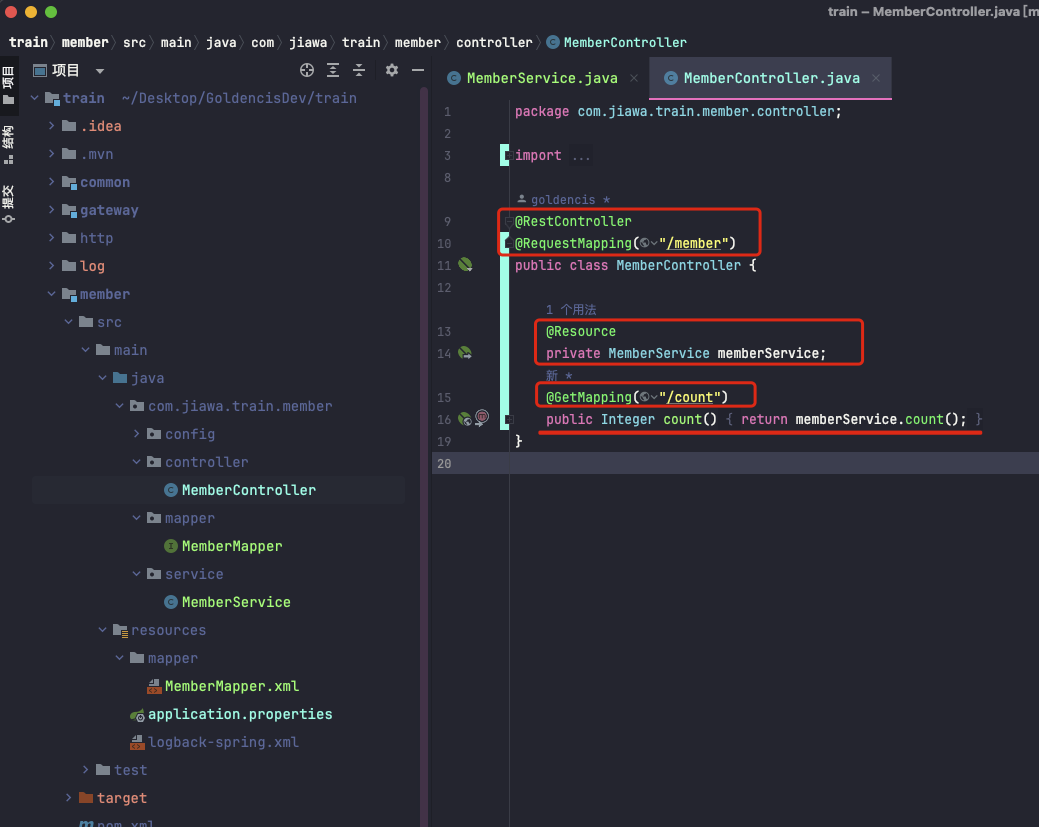Click the 项目 sidebar tool window button
The image size is (1039, 827).
(x=9, y=85)
